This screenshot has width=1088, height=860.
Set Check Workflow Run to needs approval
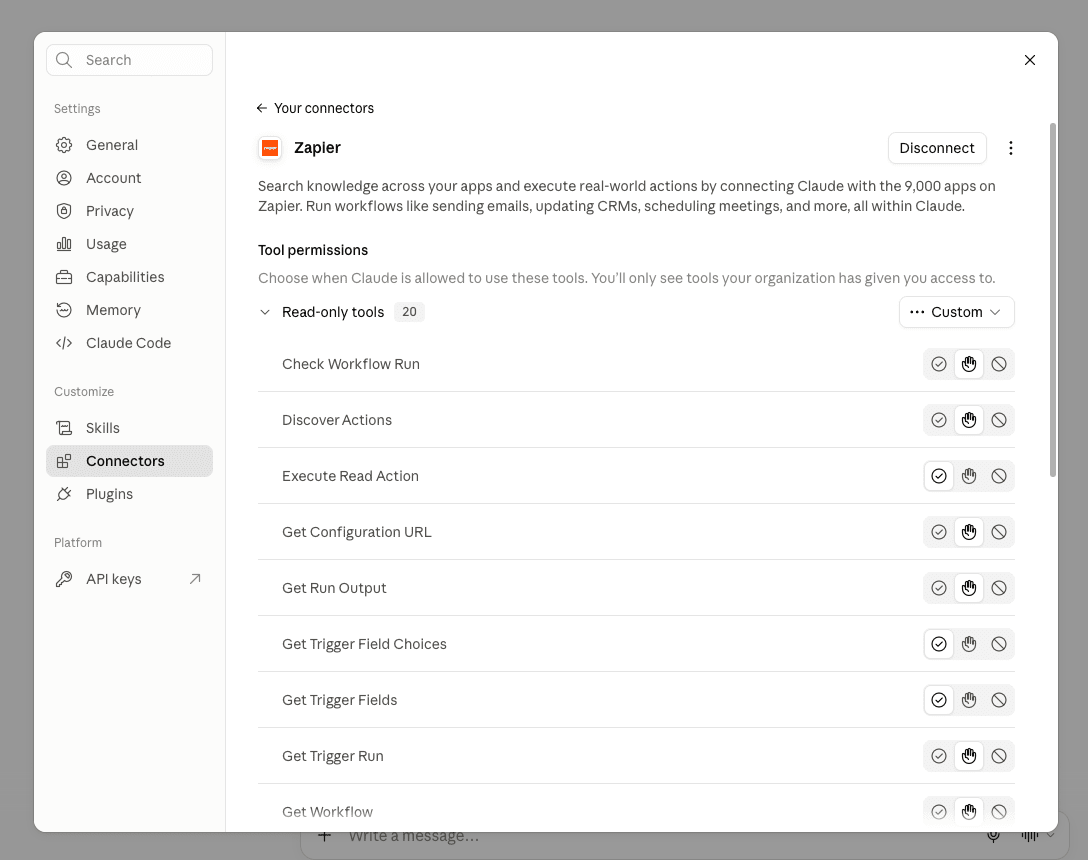click(969, 364)
